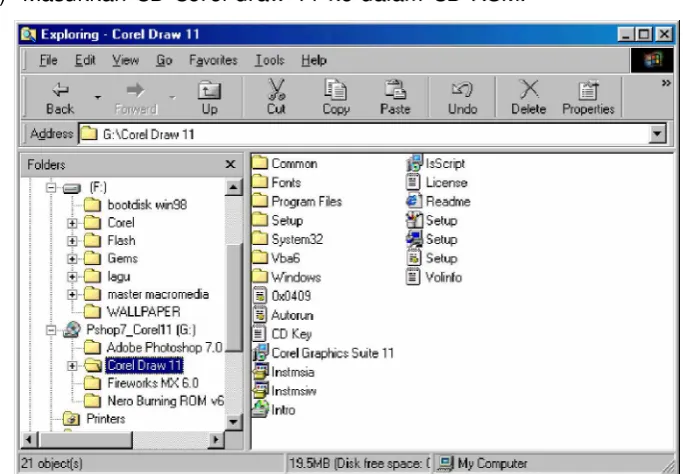683x474 pixels.
Task: Select the Instmsiw file
Action: tap(285, 391)
